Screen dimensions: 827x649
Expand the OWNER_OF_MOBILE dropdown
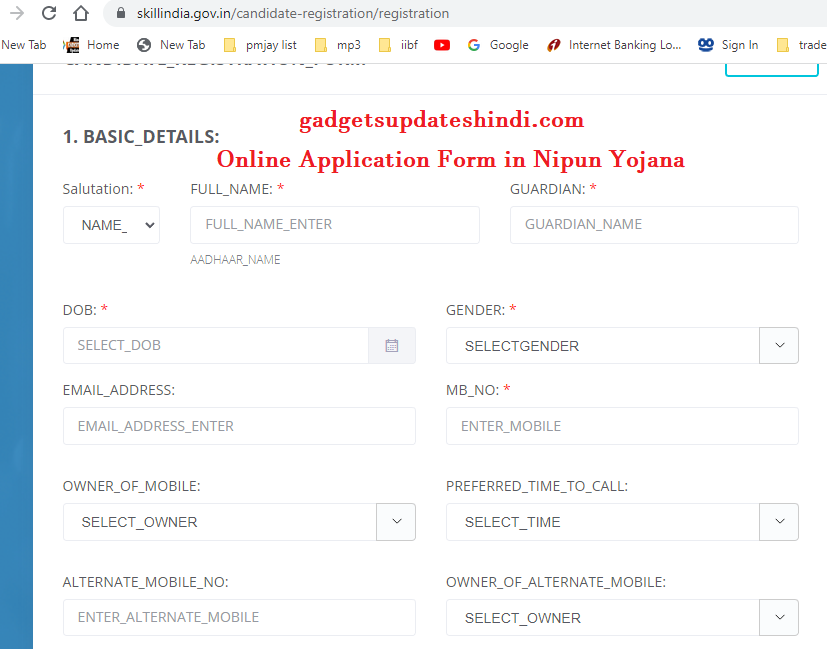tap(395, 521)
